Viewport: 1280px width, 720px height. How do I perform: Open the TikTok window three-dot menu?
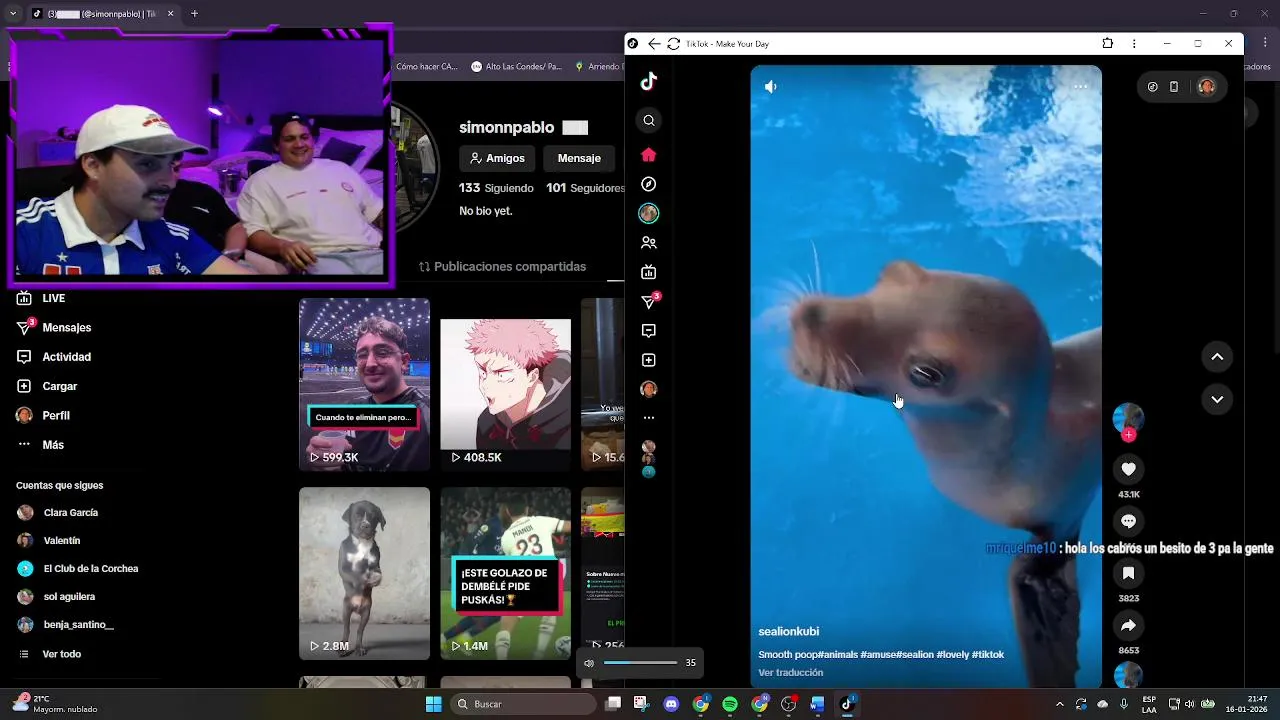[1134, 44]
